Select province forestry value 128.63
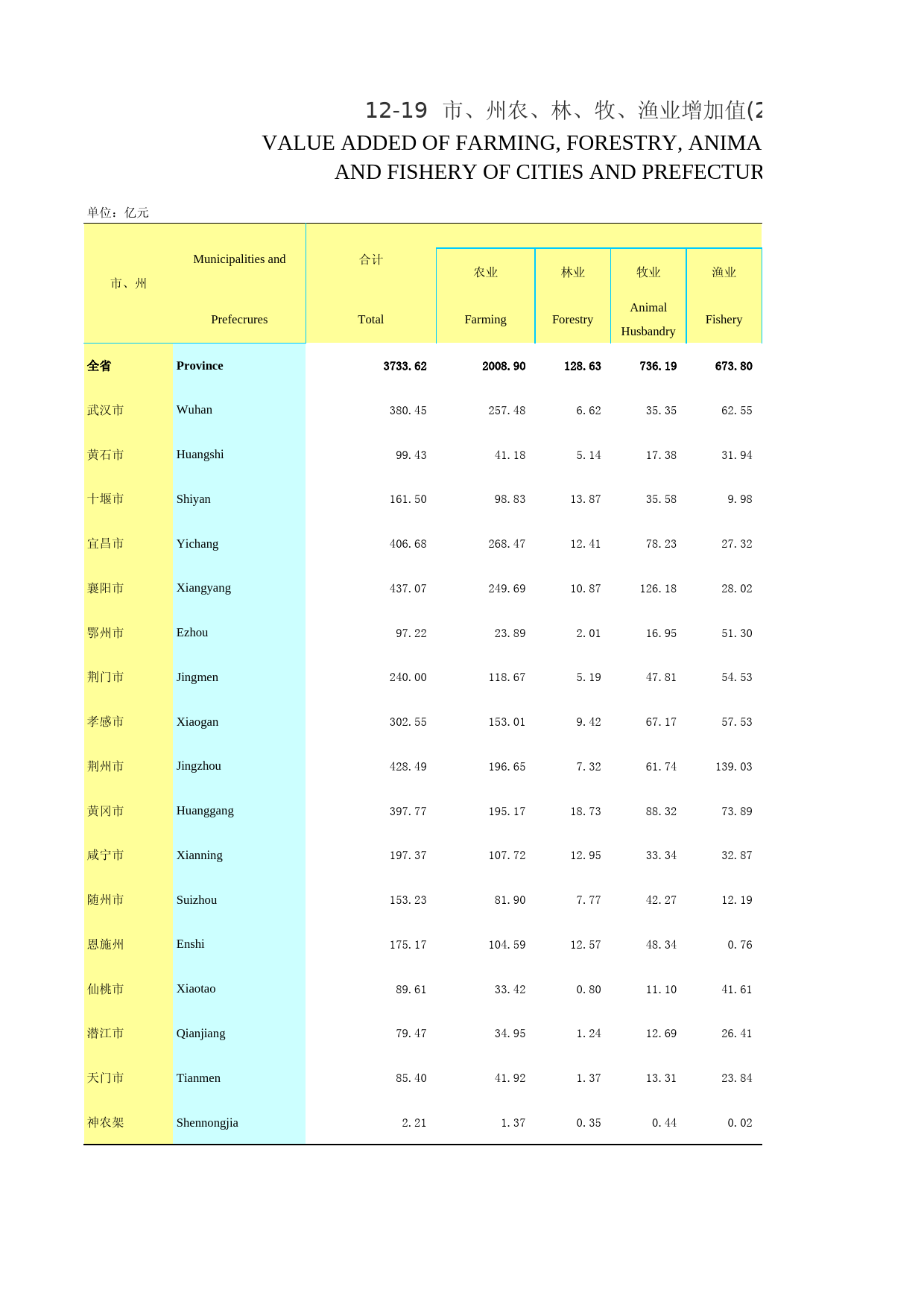924x1307 pixels. [x=583, y=367]
